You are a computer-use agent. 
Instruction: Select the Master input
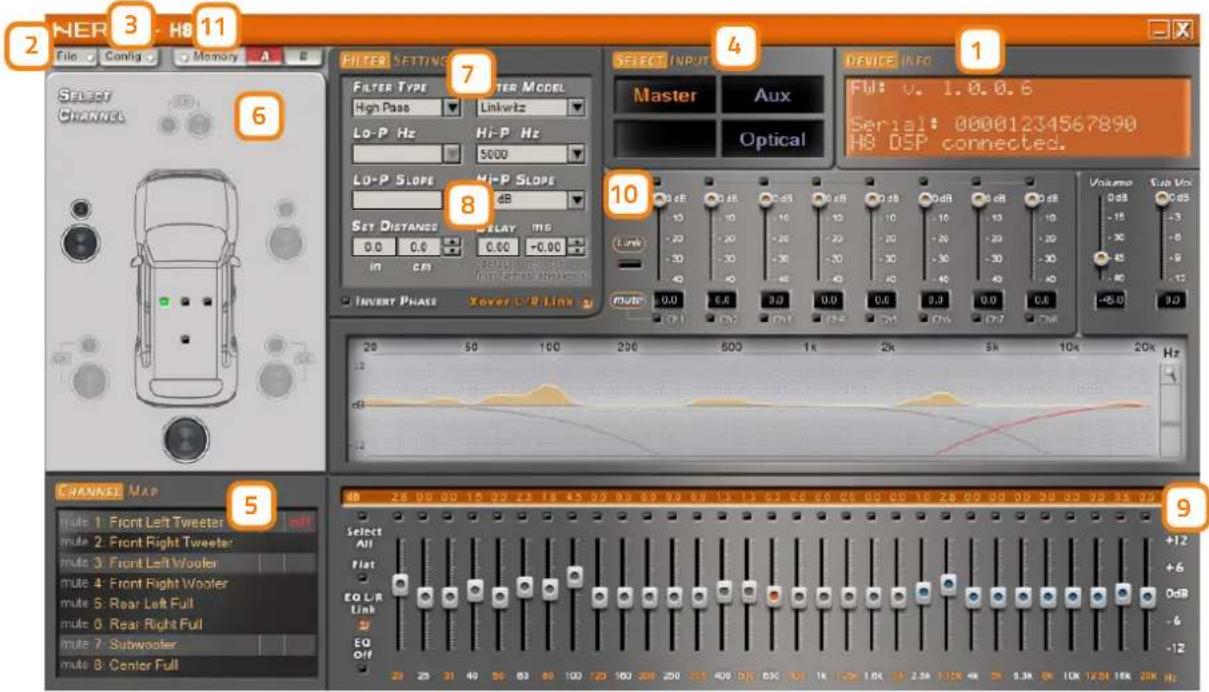coord(664,96)
